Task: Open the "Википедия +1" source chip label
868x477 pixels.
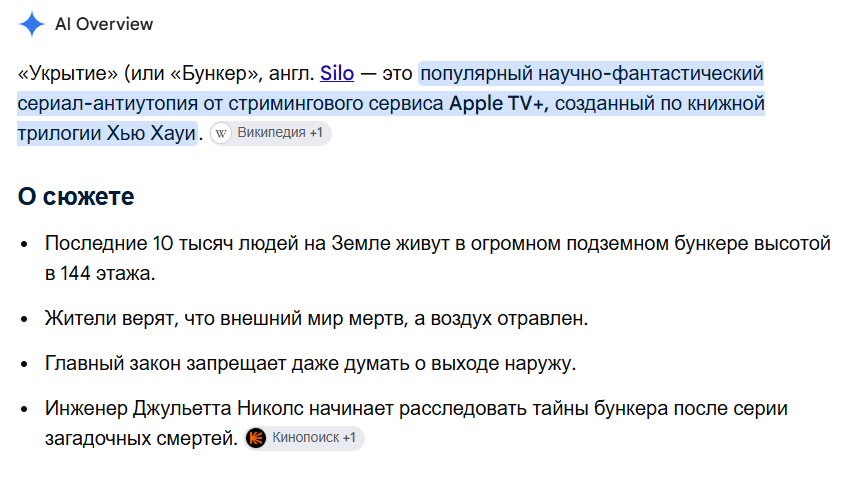Action: pyautogui.click(x=280, y=133)
